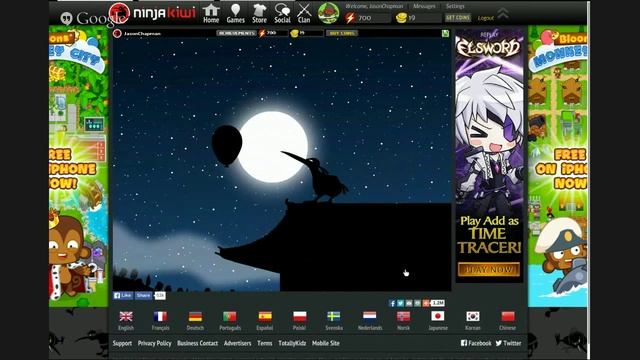The image size is (640, 360).
Task: Click the Facebook Like button
Action: [x=123, y=296]
